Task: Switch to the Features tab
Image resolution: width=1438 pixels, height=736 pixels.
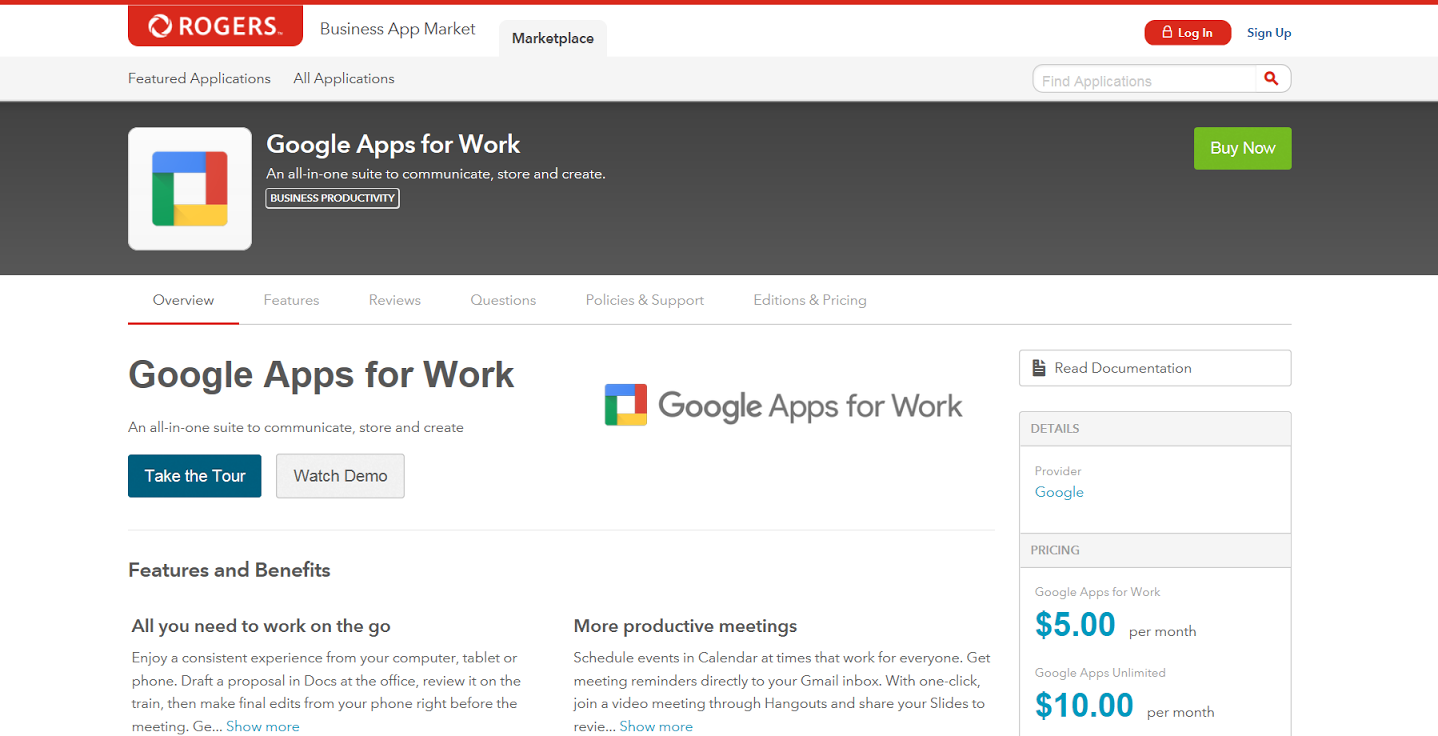Action: pyautogui.click(x=291, y=299)
